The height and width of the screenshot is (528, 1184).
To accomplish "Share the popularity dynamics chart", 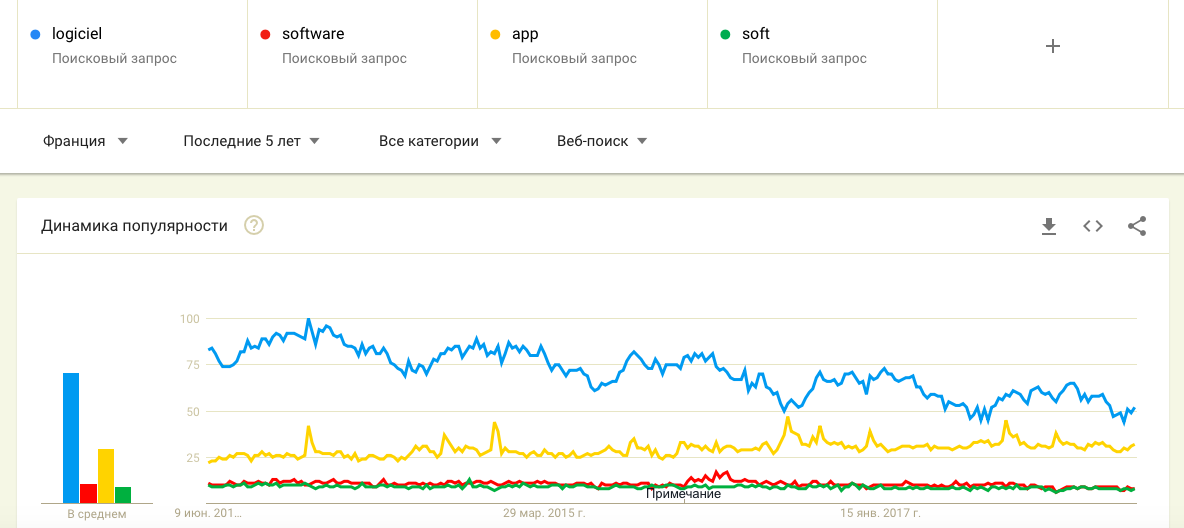I will point(1137,226).
